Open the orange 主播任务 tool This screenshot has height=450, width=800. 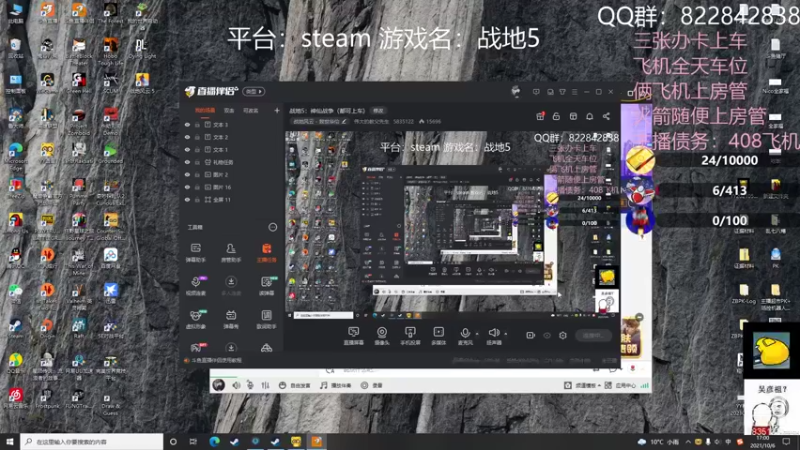(x=266, y=252)
